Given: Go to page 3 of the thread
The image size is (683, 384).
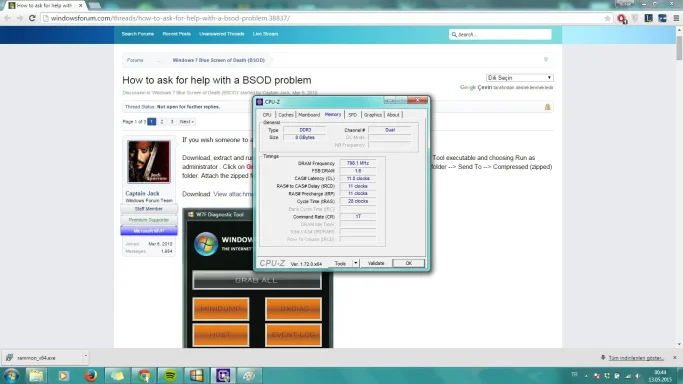Looking at the screenshot, I should point(172,122).
